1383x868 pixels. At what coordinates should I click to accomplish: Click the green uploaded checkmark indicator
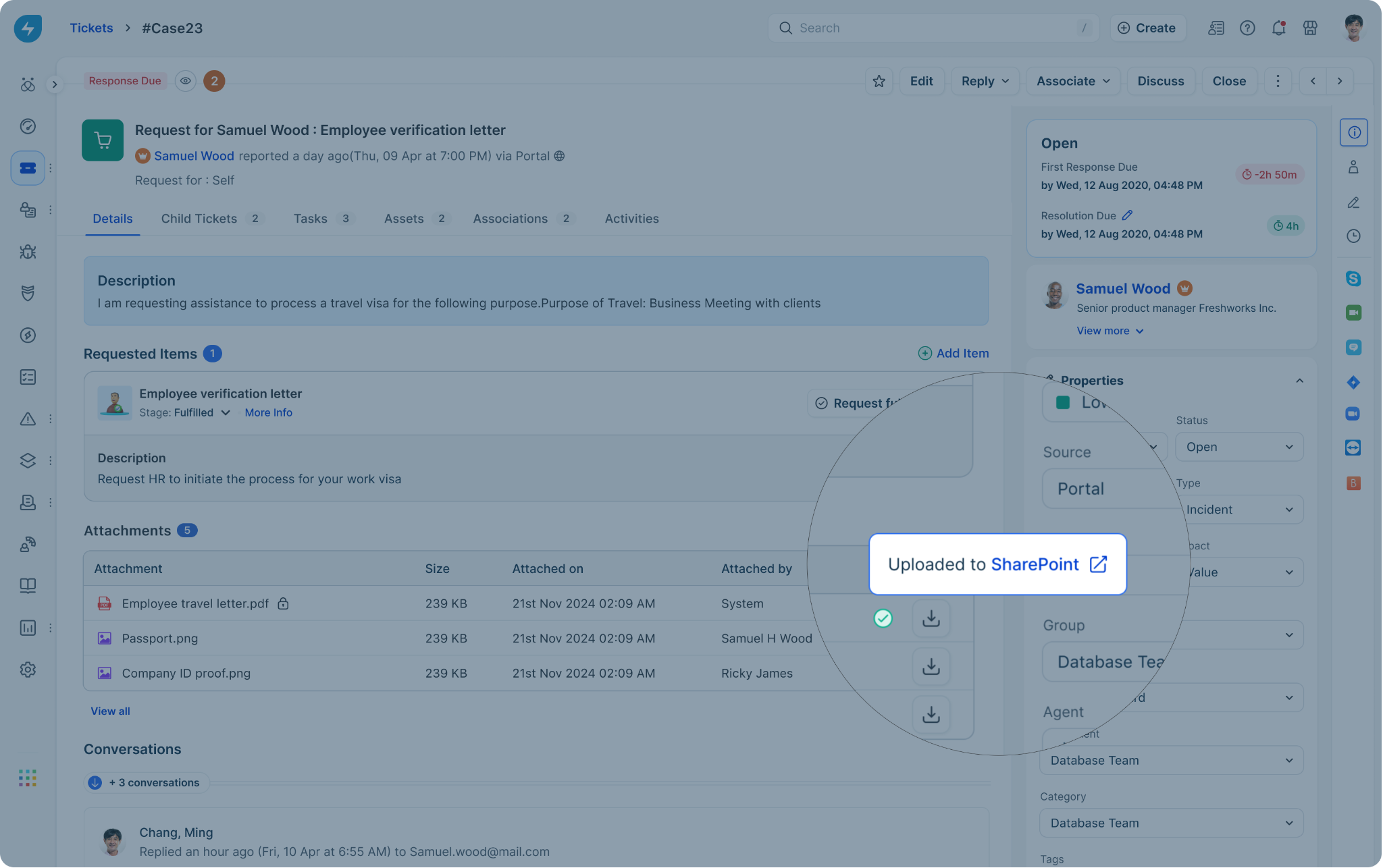[x=883, y=618]
